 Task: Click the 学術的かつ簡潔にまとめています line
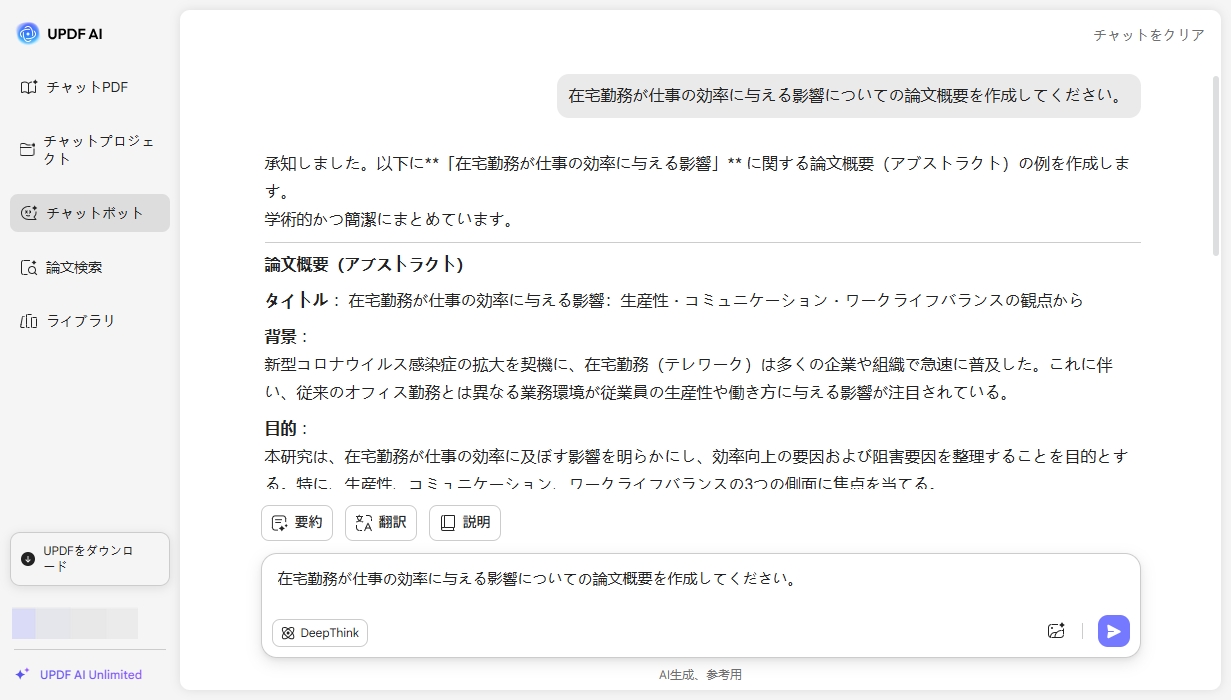tap(389, 219)
